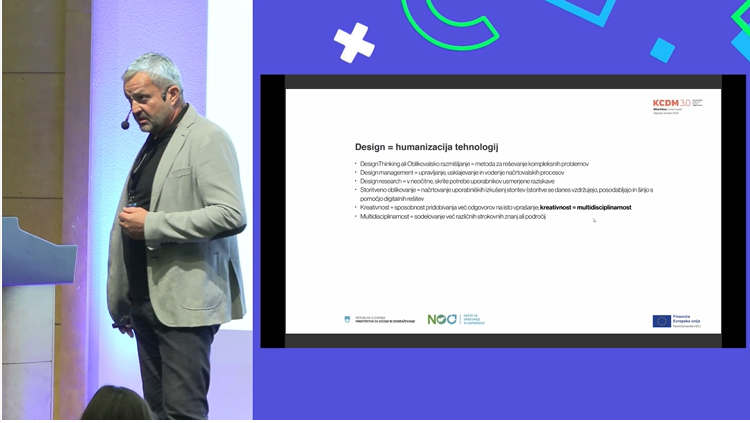Click the KCDM 3.0 logo on the slide
The width and height of the screenshot is (750, 423).
677,103
